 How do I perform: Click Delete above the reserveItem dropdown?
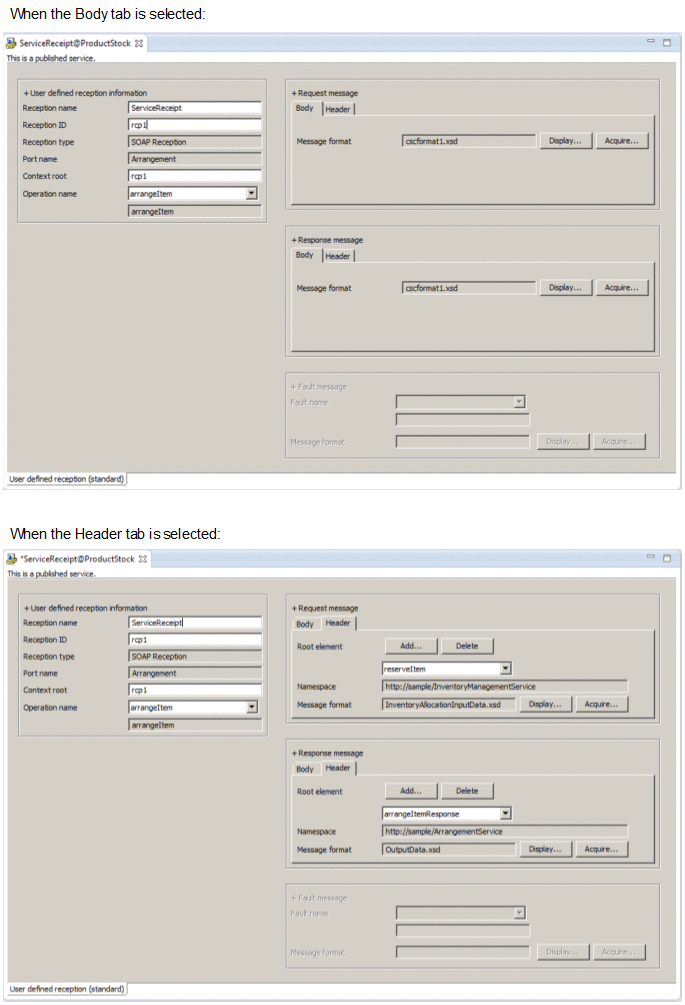467,645
